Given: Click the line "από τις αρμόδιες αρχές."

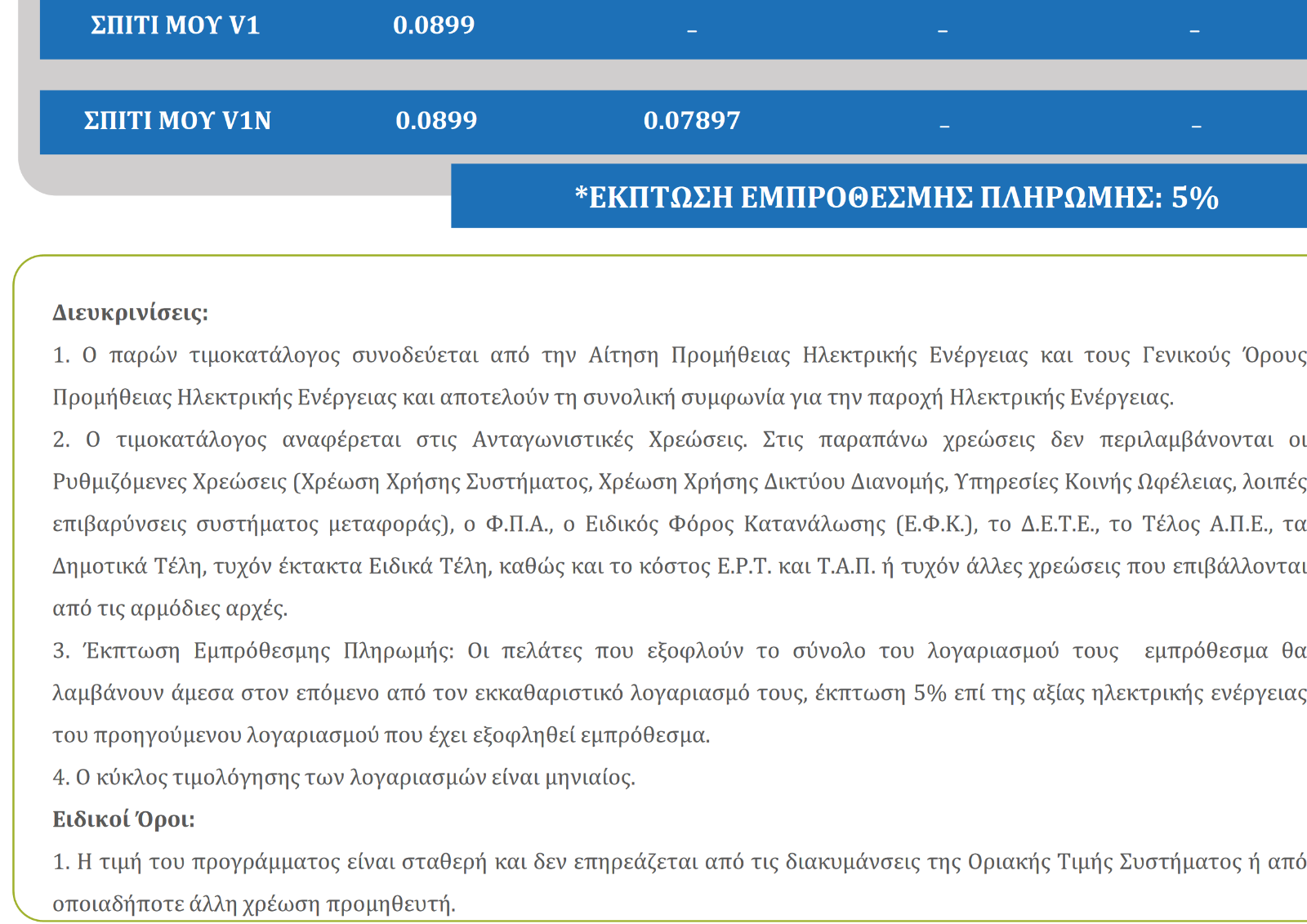Looking at the screenshot, I should point(171,609).
